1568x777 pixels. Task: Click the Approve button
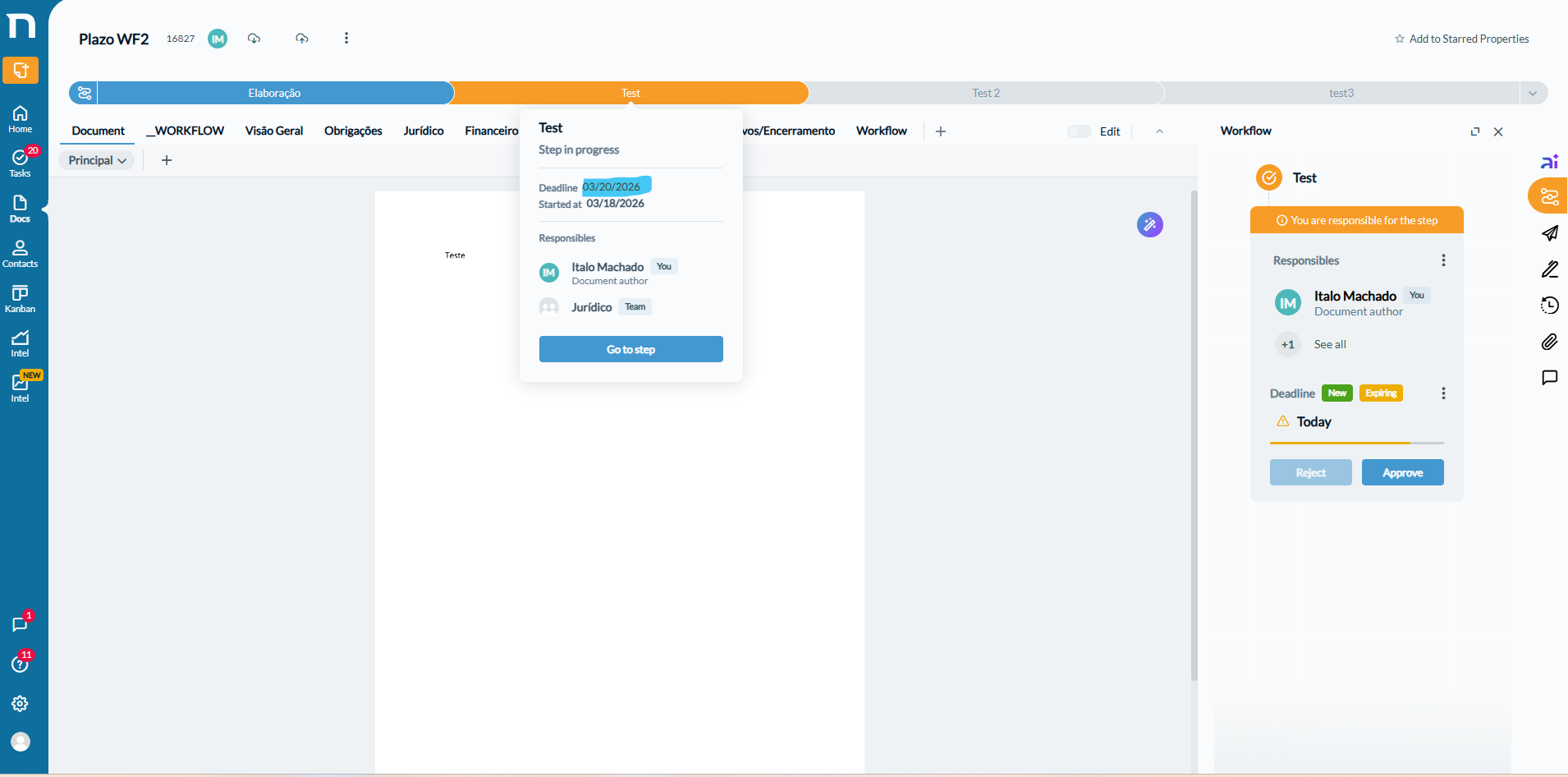coord(1402,472)
